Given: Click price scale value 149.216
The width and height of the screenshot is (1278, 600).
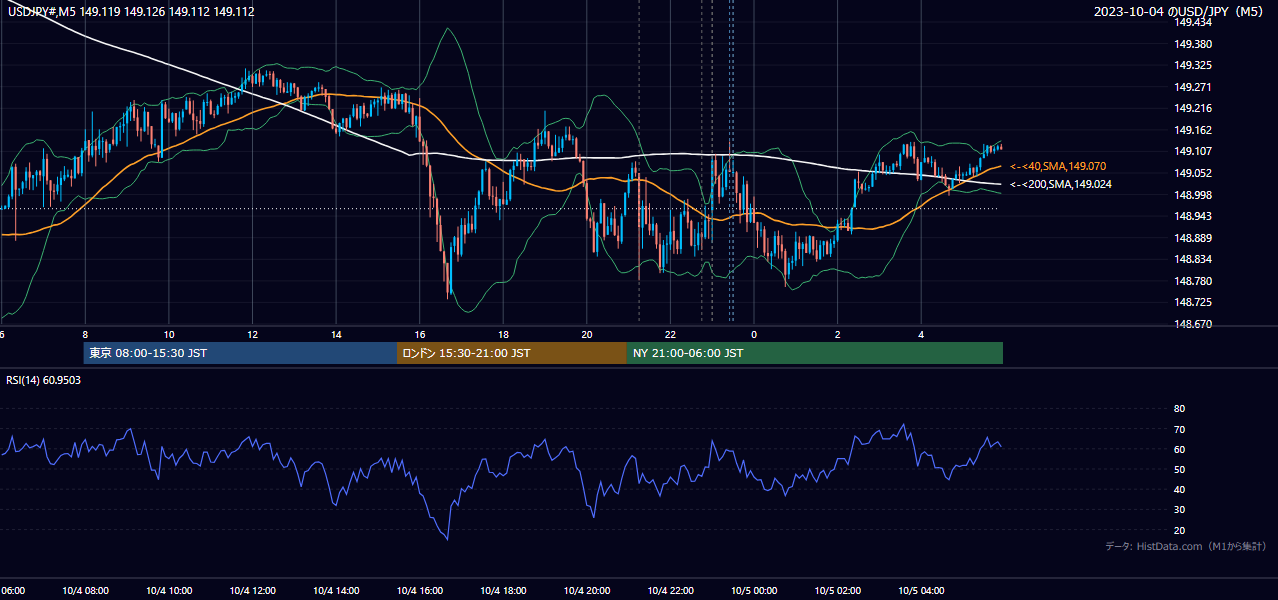Looking at the screenshot, I should 1194,108.
